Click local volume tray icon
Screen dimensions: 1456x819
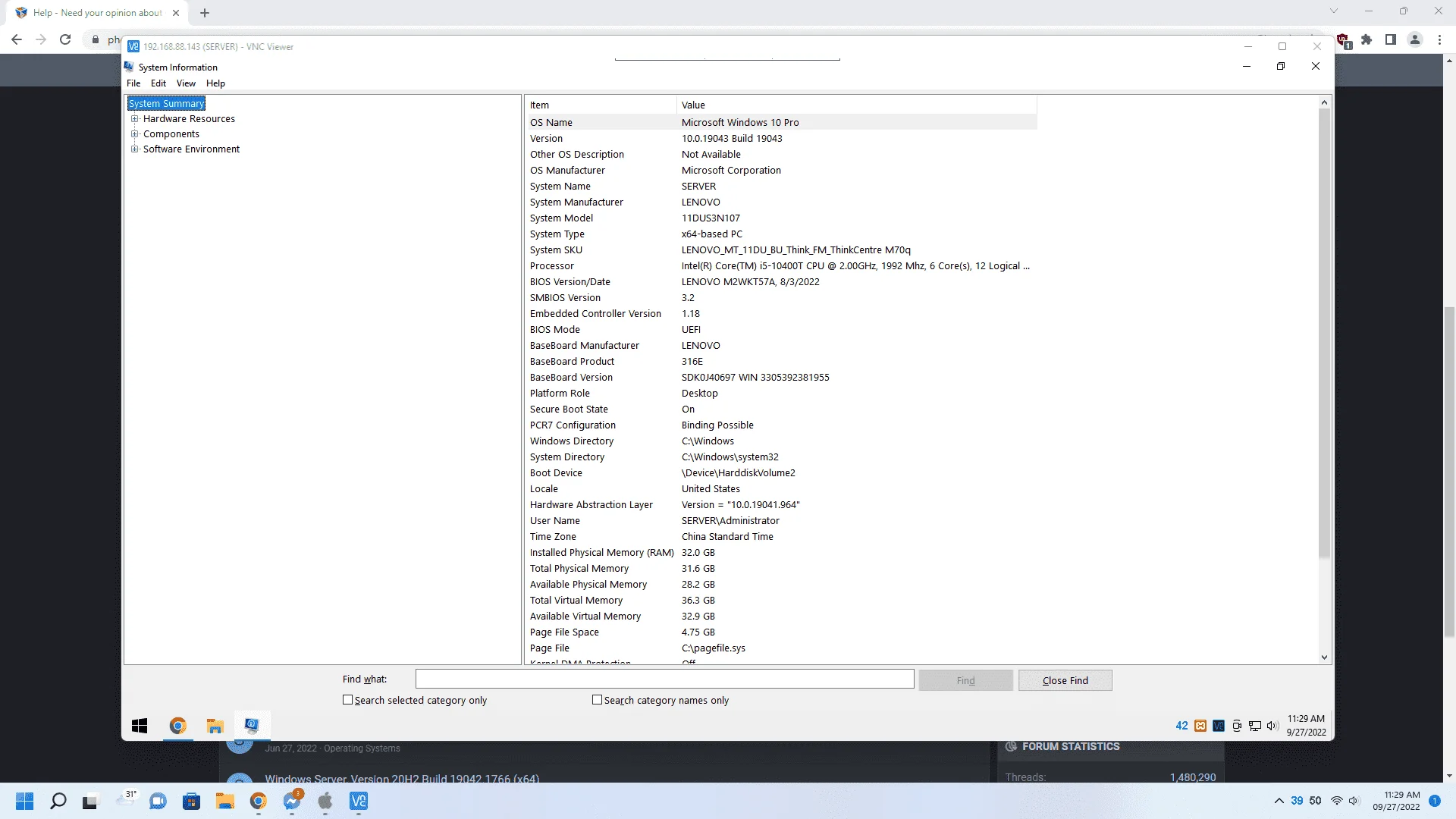click(x=1354, y=801)
